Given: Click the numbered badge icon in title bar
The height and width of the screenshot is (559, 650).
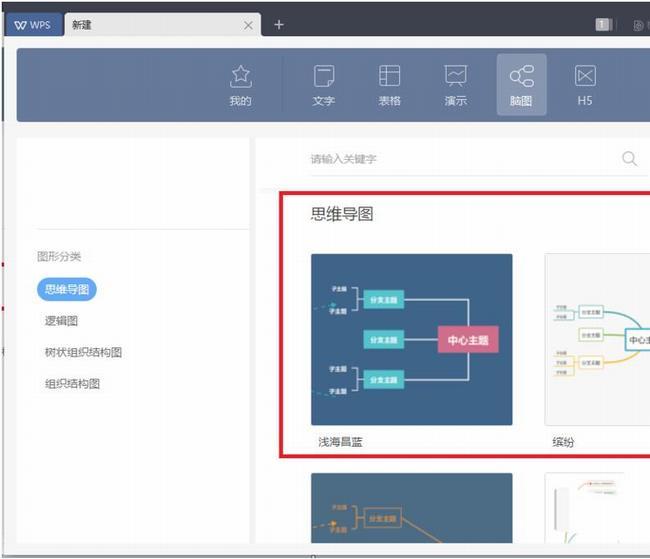Looking at the screenshot, I should point(603,25).
